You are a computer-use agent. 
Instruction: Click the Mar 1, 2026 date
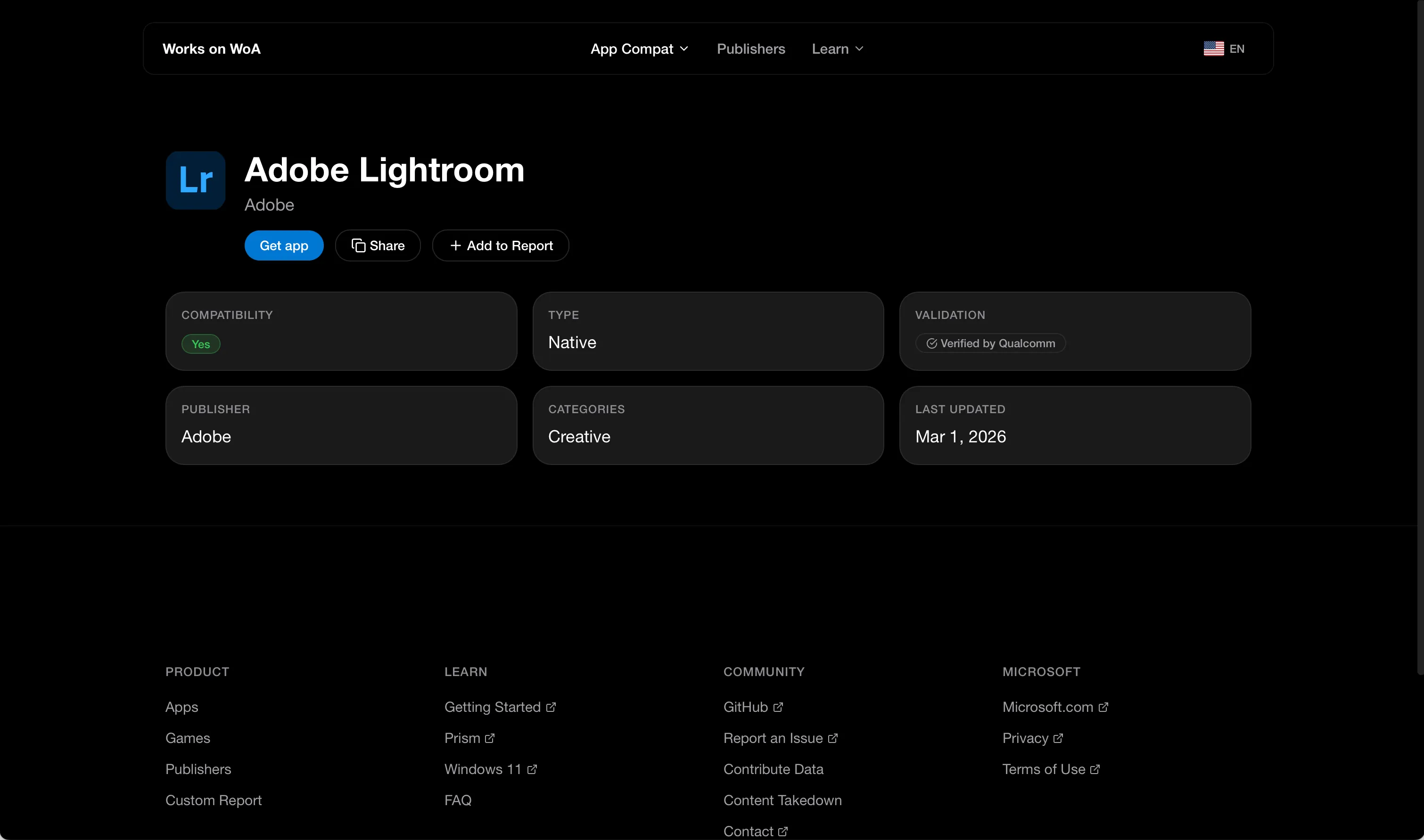click(960, 437)
